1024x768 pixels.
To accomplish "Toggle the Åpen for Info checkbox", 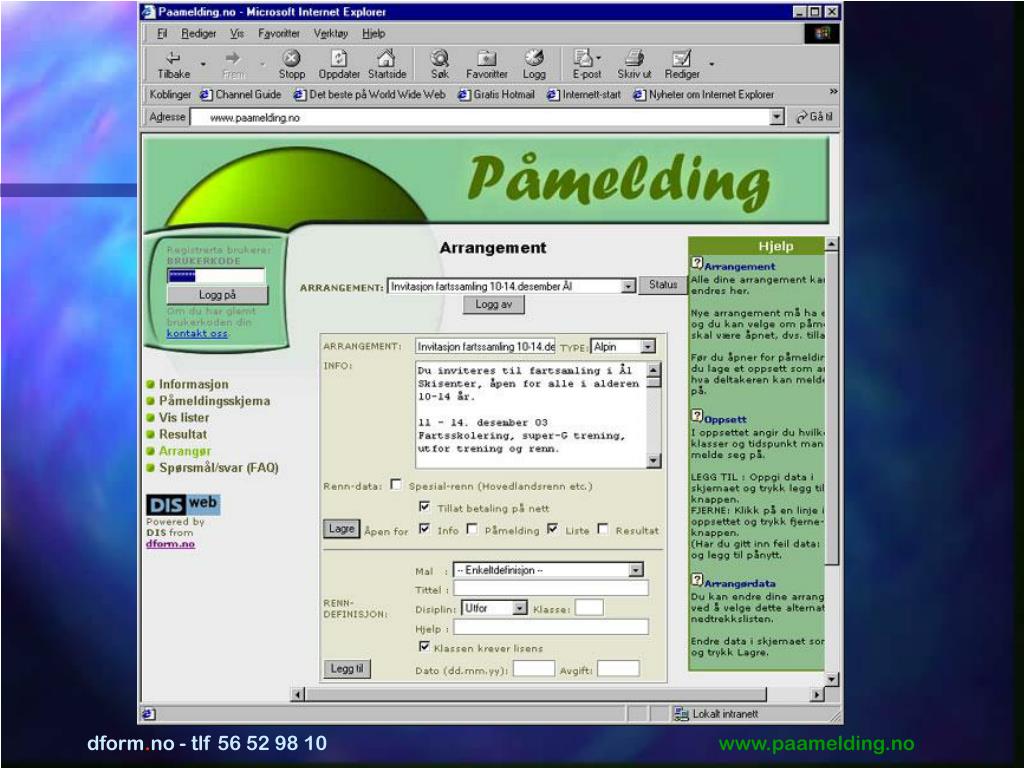I will point(424,528).
